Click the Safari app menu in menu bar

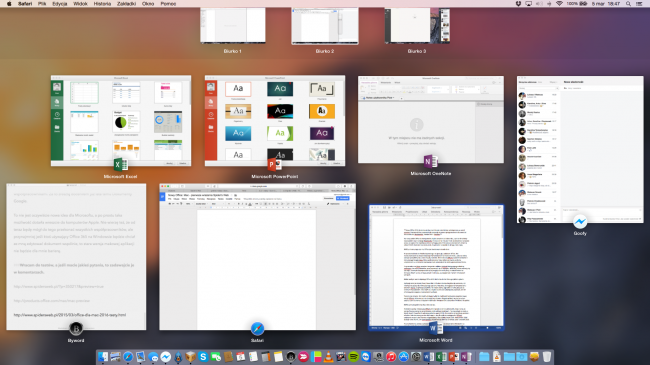pos(25,4)
